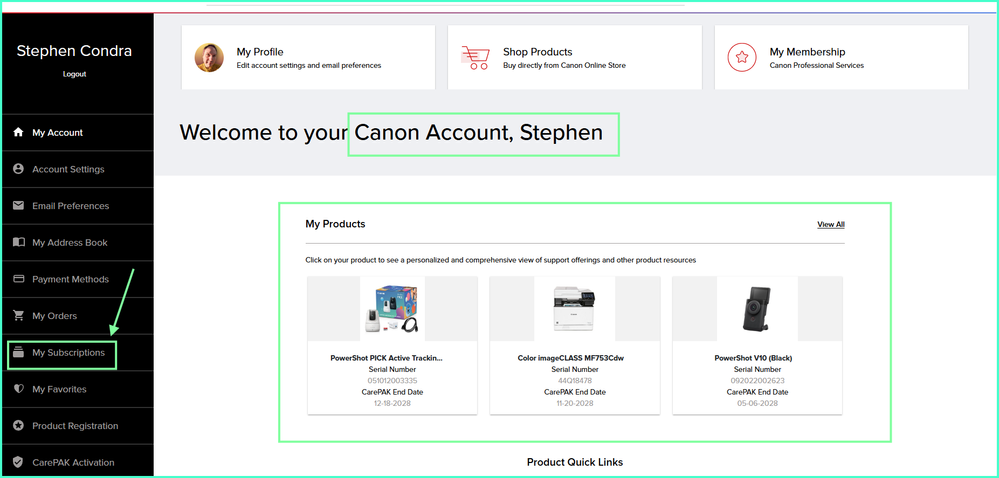This screenshot has width=999, height=478.
Task: Open the My Membership card
Action: pyautogui.click(x=841, y=57)
